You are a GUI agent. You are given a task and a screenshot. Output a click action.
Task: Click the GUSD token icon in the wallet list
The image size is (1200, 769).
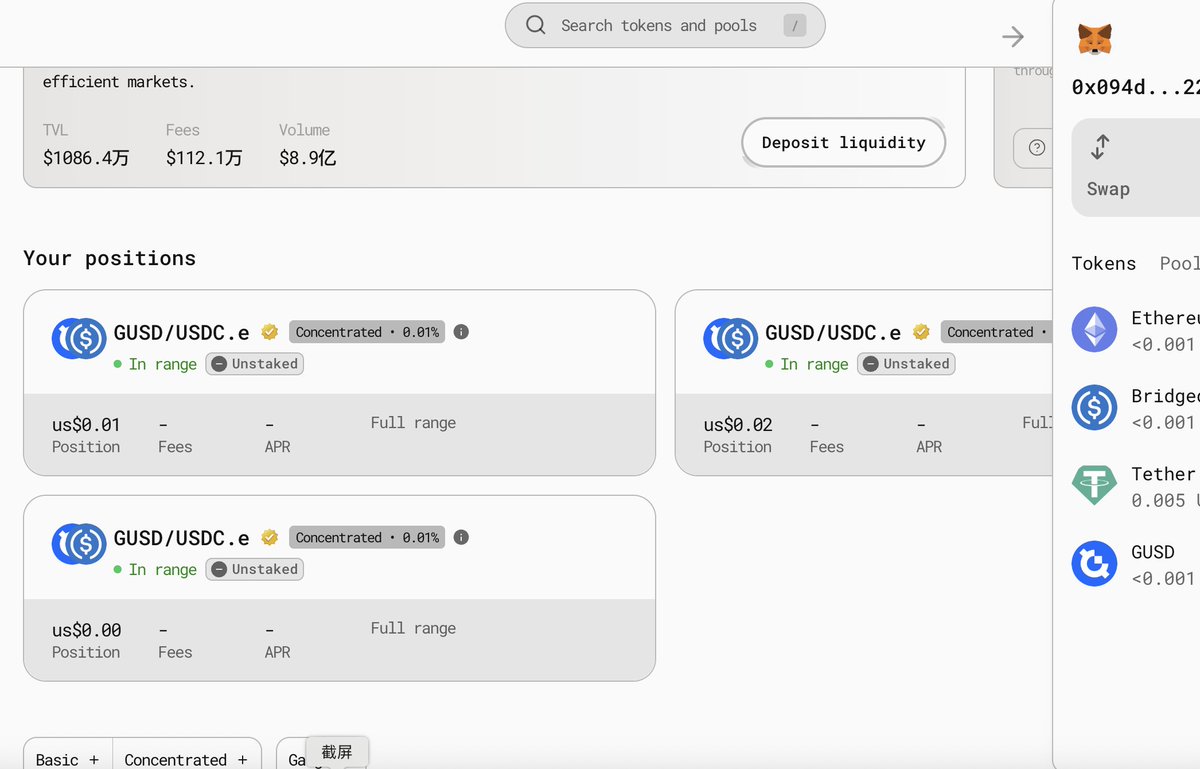(1095, 563)
